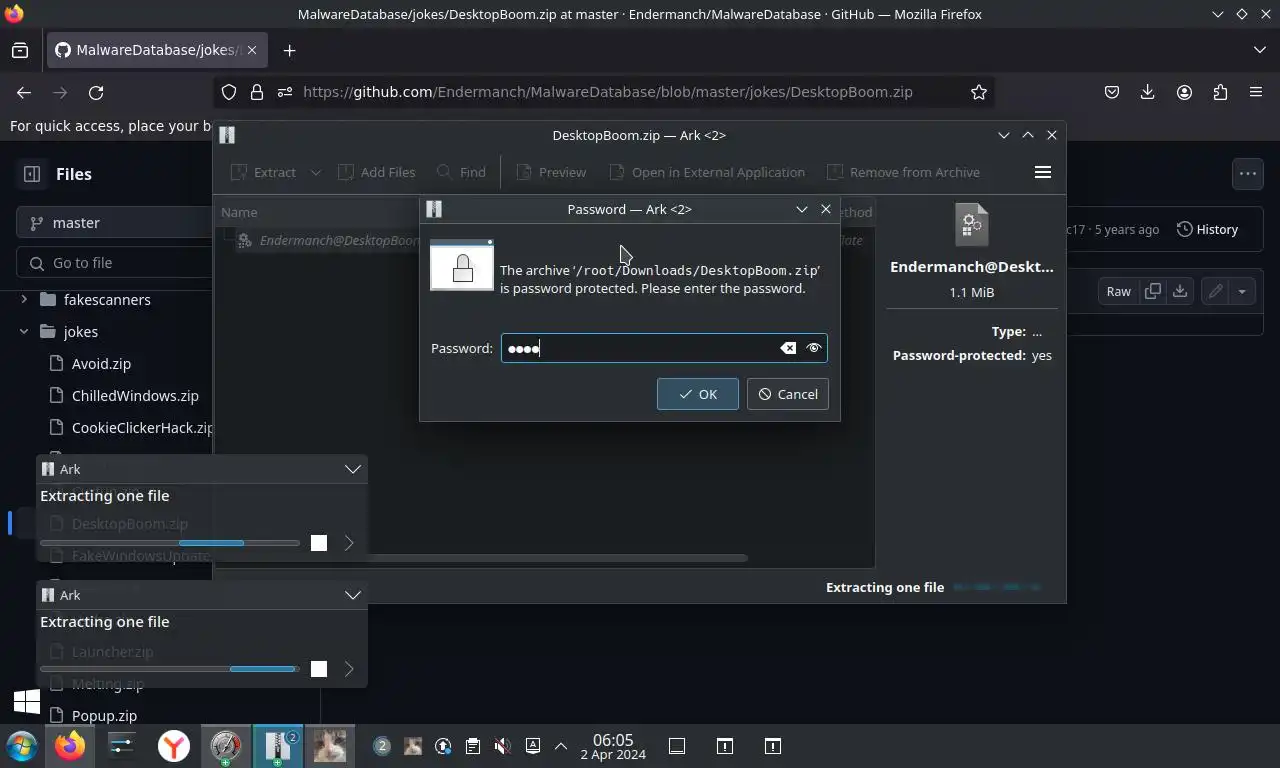Click Open in External Application
The height and width of the screenshot is (768, 1280).
click(707, 172)
